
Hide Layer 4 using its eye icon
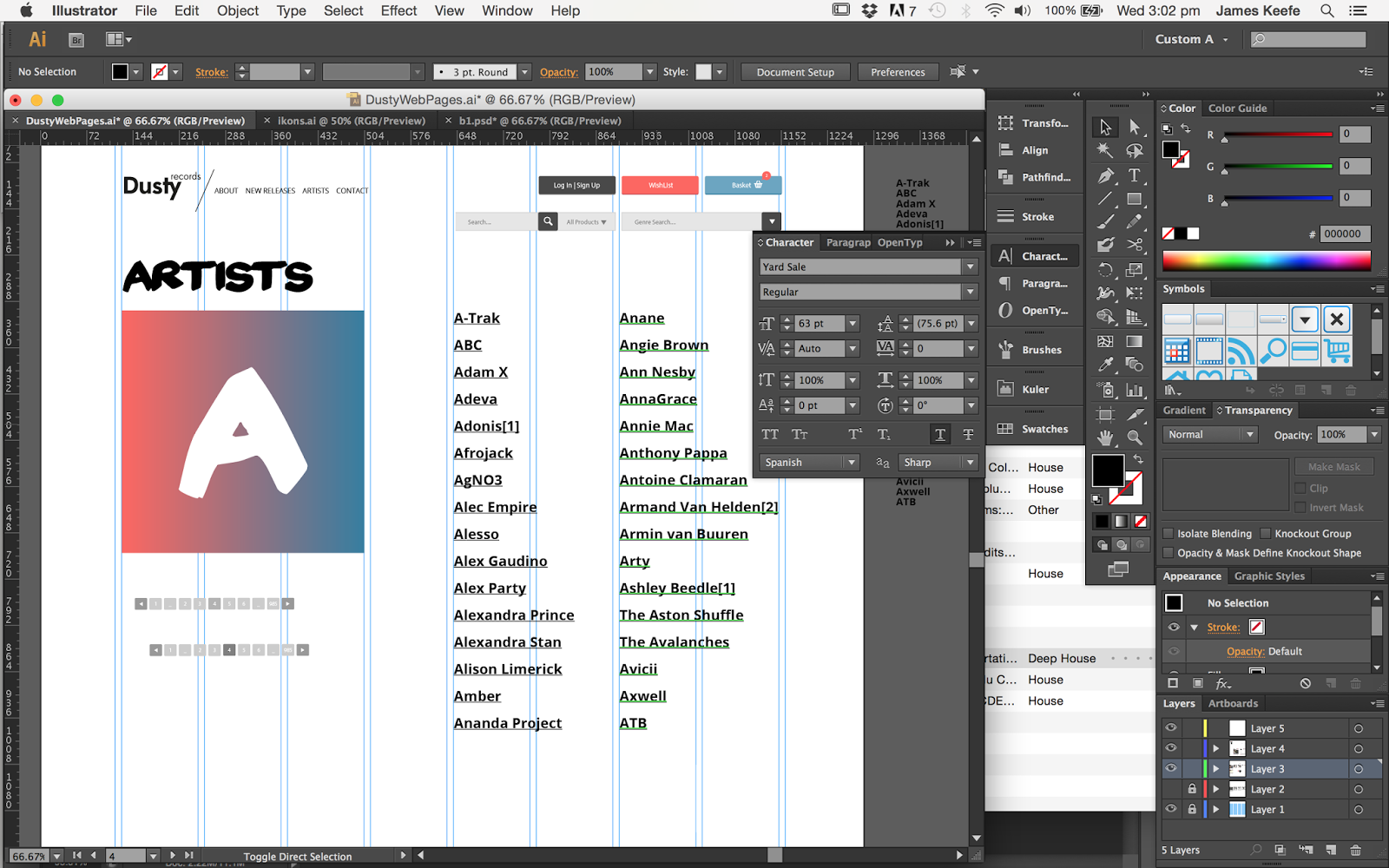tap(1171, 748)
